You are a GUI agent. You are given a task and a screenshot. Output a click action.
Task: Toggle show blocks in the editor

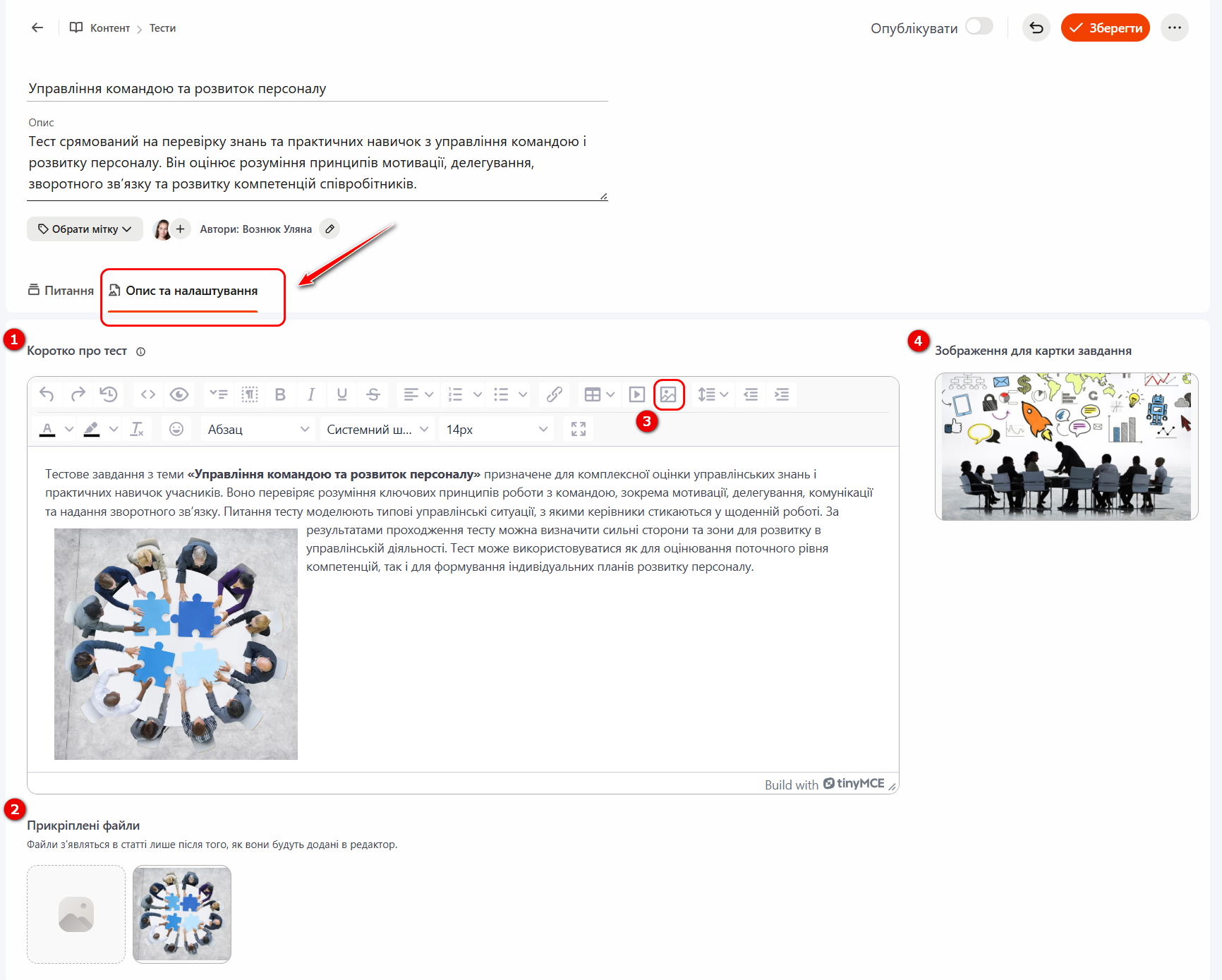[x=250, y=394]
